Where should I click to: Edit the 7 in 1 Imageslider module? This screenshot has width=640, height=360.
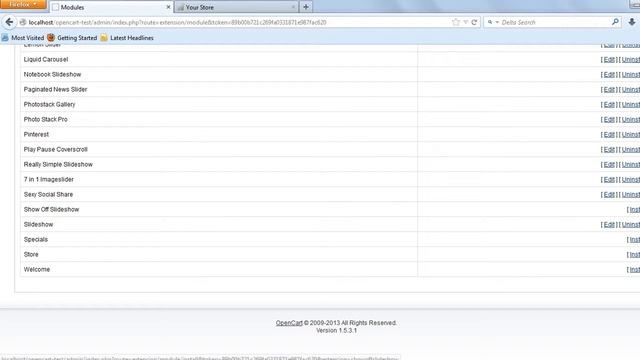tap(609, 180)
